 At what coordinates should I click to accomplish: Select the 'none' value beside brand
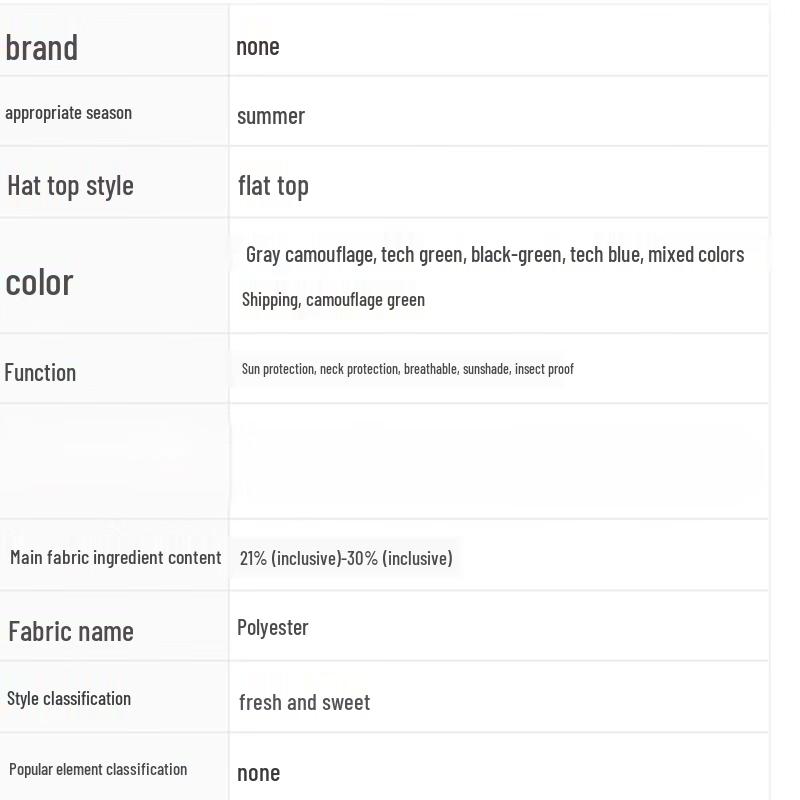pyautogui.click(x=258, y=46)
